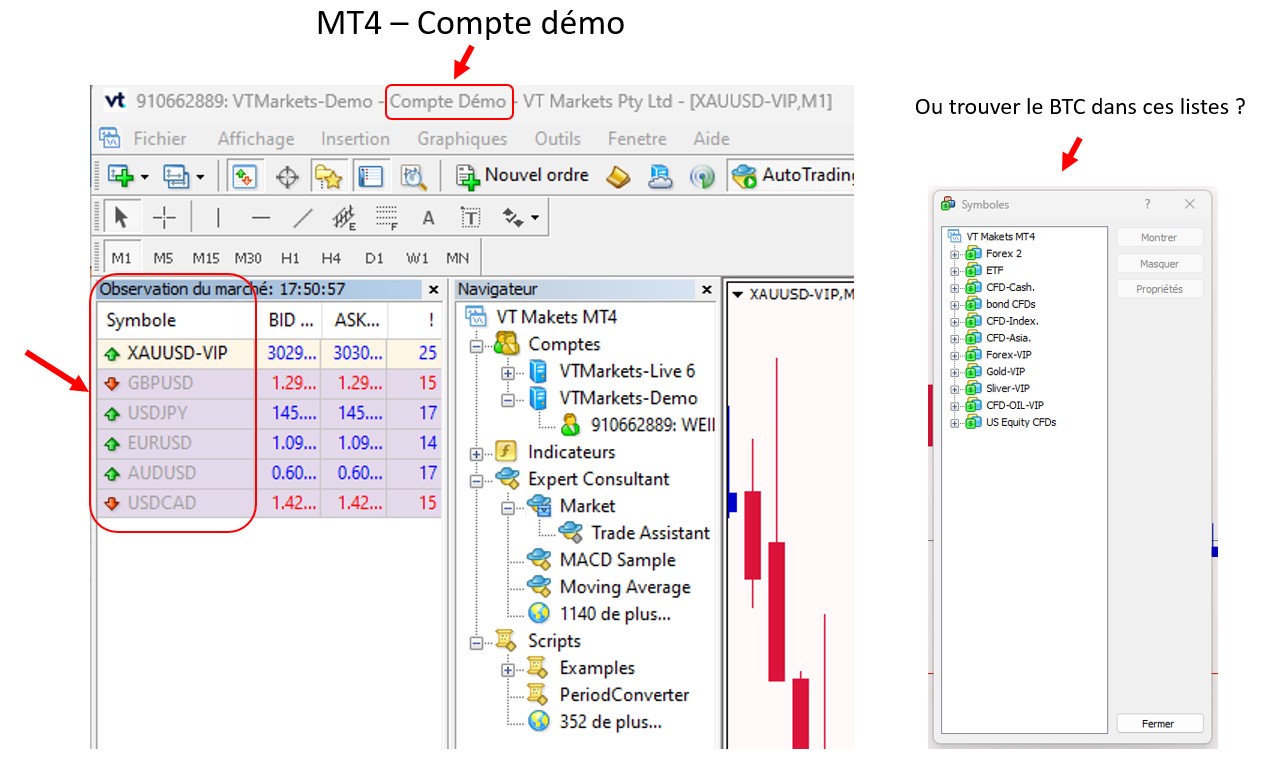Viewport: 1267px width, 764px height.
Task: Select the Moving Average expert
Action: (624, 587)
